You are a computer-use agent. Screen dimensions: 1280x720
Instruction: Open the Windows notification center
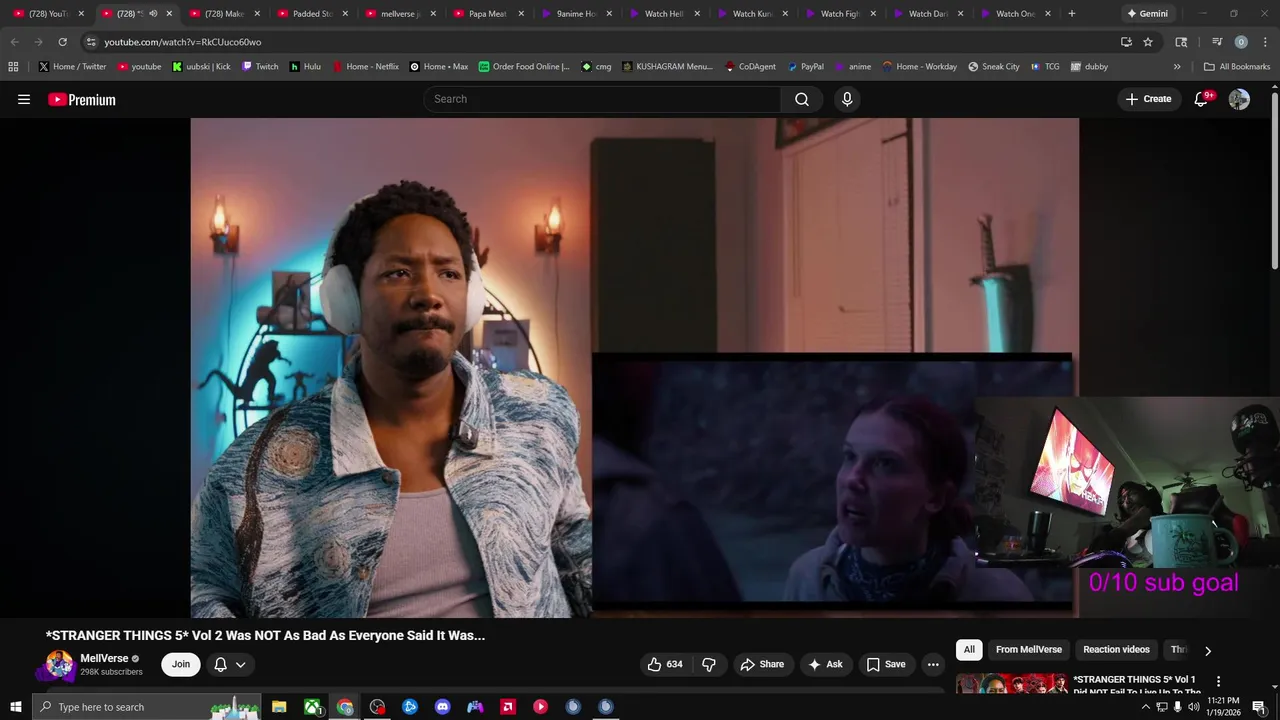click(1259, 707)
